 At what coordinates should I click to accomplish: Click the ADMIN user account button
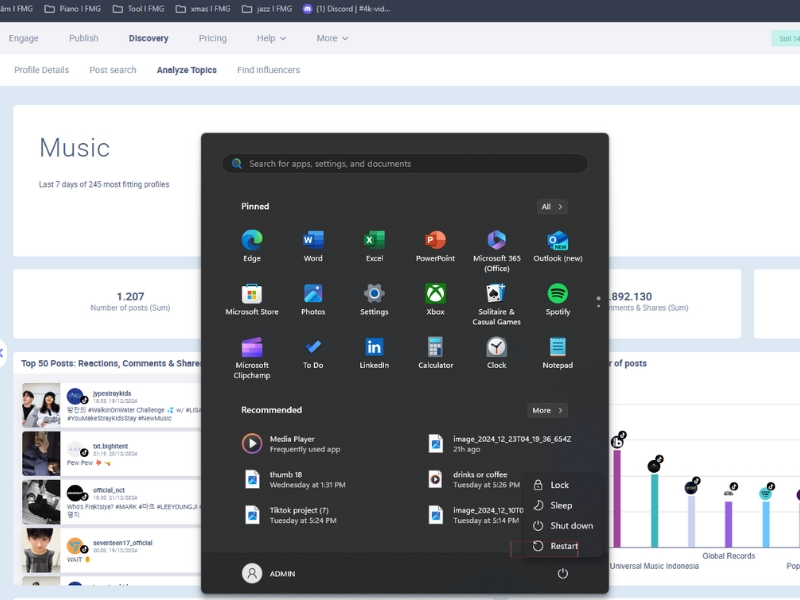pyautogui.click(x=269, y=573)
